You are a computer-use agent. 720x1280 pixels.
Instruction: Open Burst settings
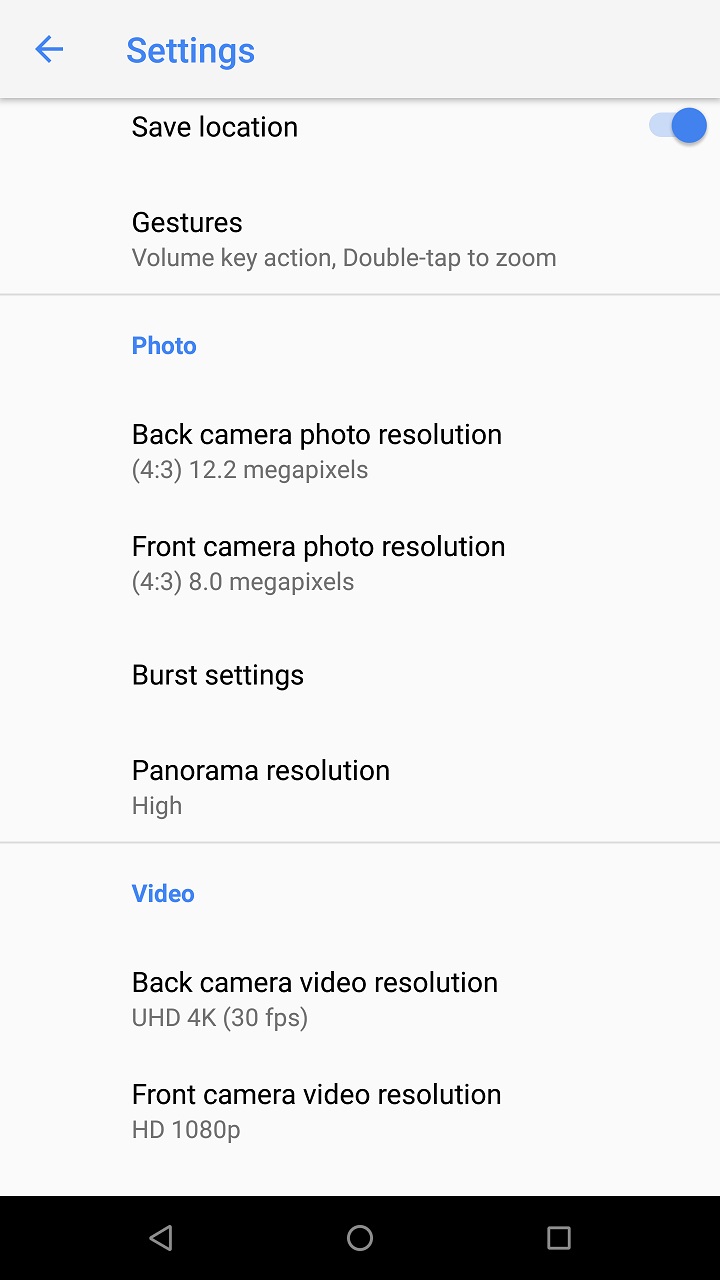[x=360, y=675]
